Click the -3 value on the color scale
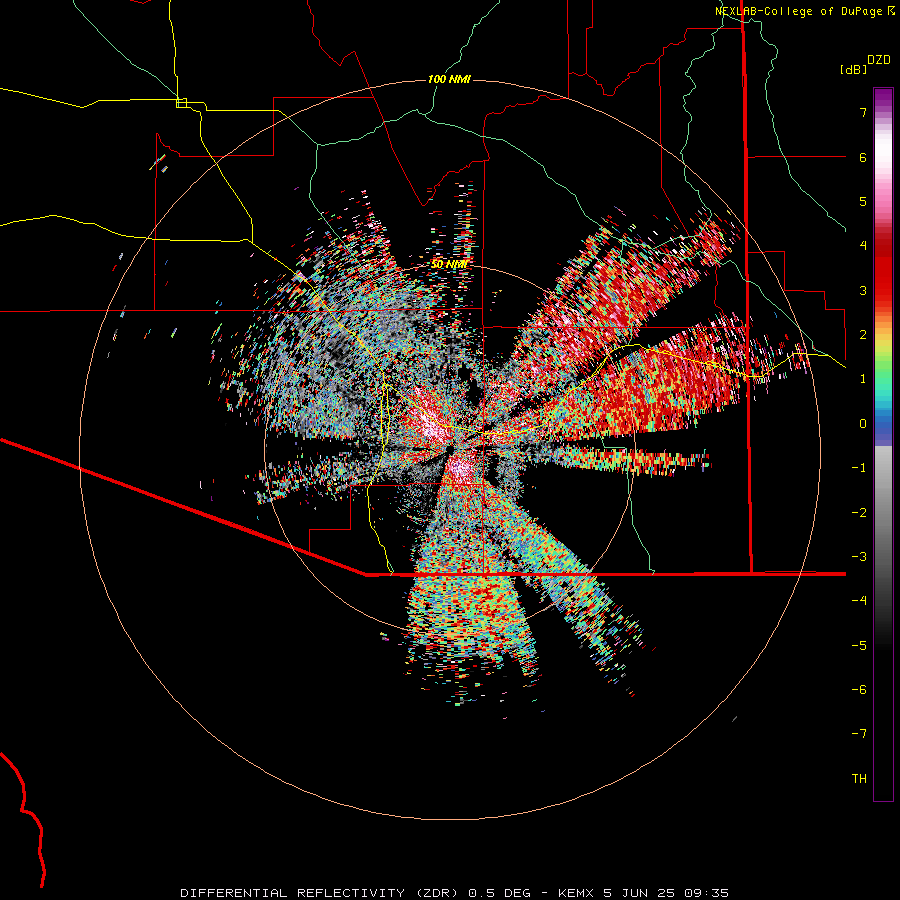 coord(859,557)
